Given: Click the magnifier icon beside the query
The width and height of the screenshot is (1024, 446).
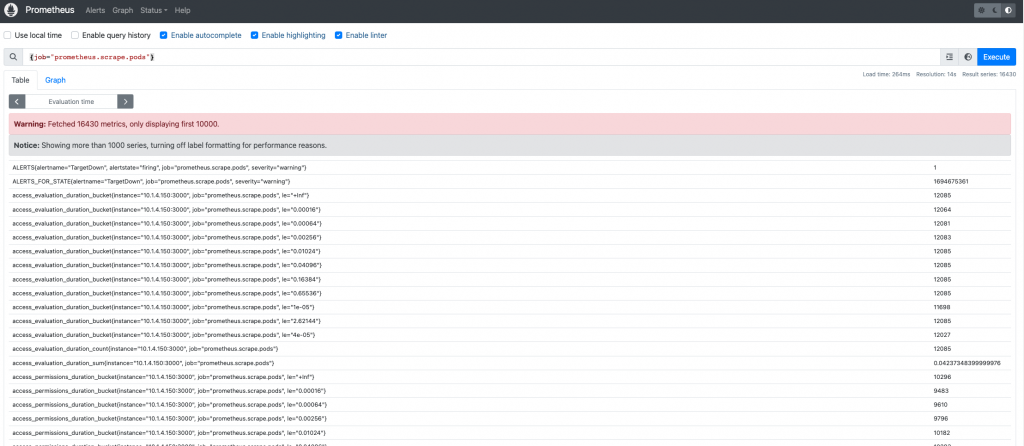Looking at the screenshot, I should [13, 57].
